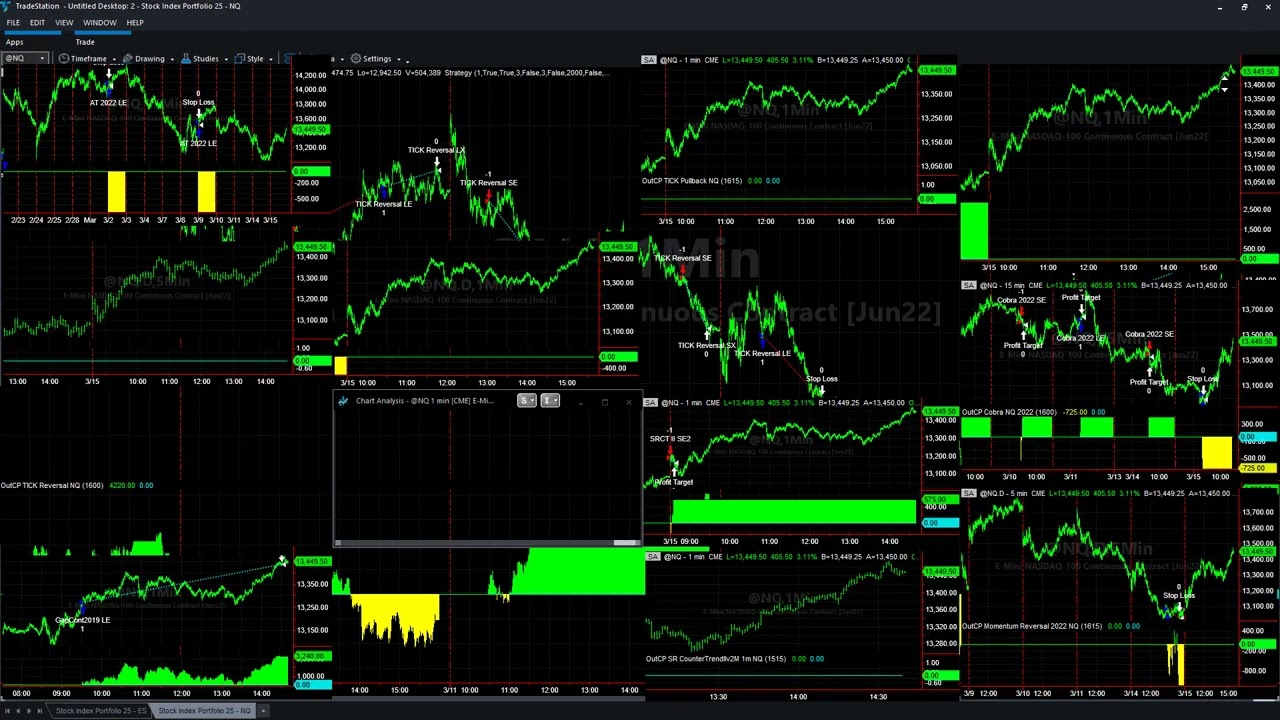
Task: Expand the Studies dropdown arrow
Action: click(x=226, y=59)
